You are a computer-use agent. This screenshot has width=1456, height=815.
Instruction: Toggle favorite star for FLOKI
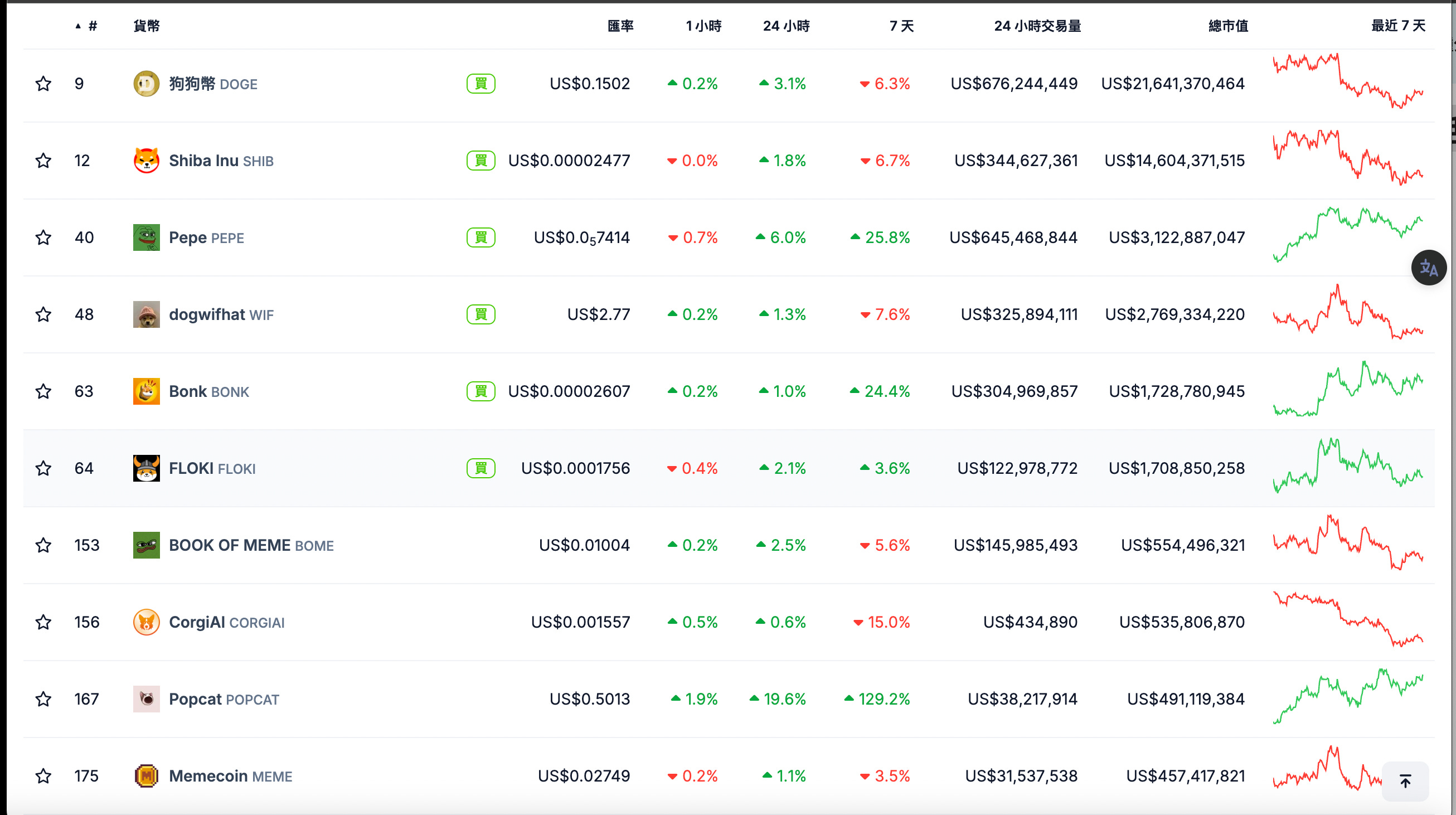coord(43,468)
